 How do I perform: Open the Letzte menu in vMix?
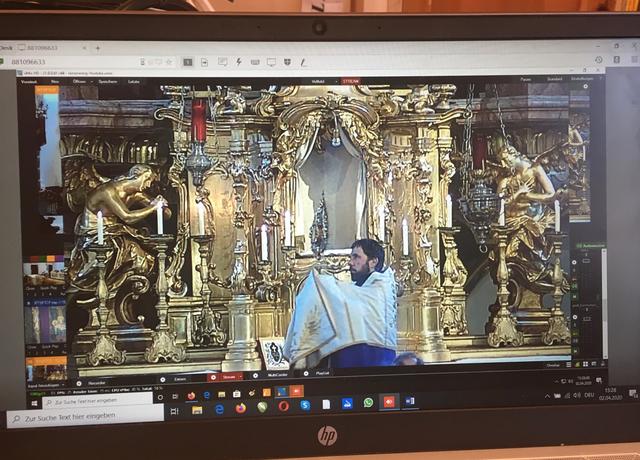pyautogui.click(x=134, y=82)
